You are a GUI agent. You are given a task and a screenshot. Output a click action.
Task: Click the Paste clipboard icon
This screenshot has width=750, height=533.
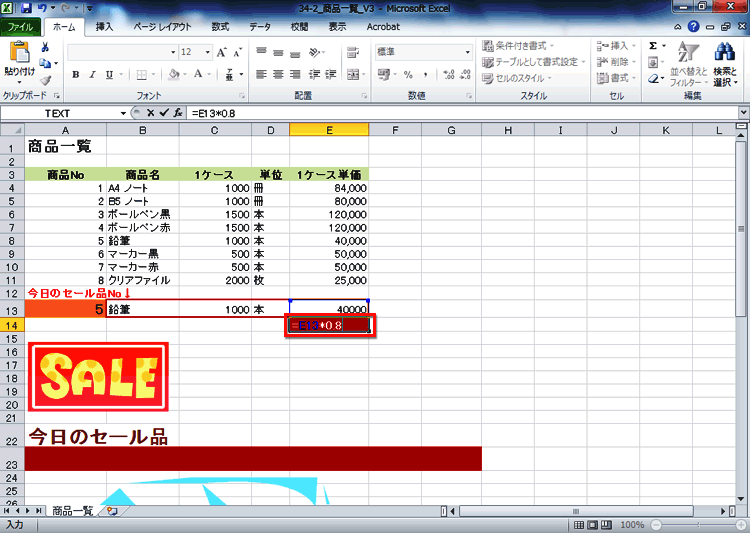point(20,52)
